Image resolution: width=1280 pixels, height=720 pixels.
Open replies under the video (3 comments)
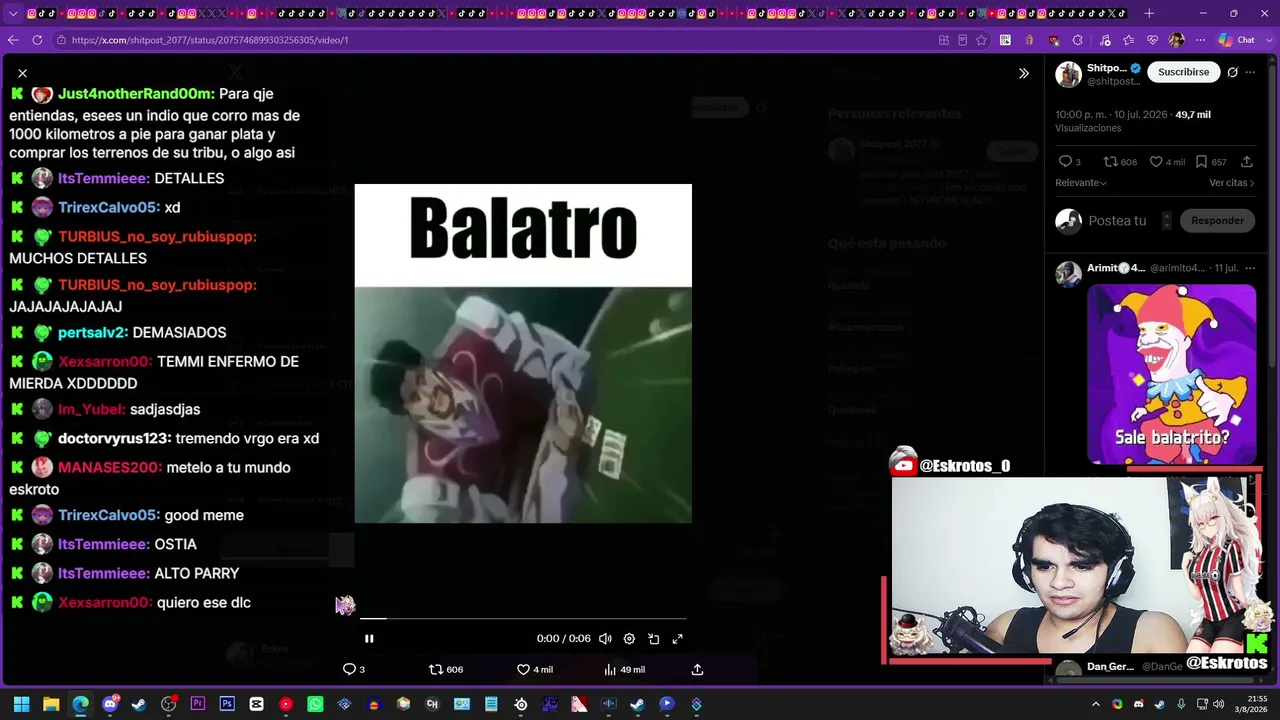pos(354,670)
